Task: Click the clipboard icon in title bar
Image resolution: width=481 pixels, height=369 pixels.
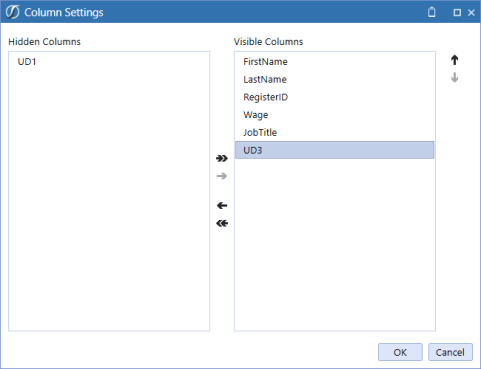Action: pos(432,12)
